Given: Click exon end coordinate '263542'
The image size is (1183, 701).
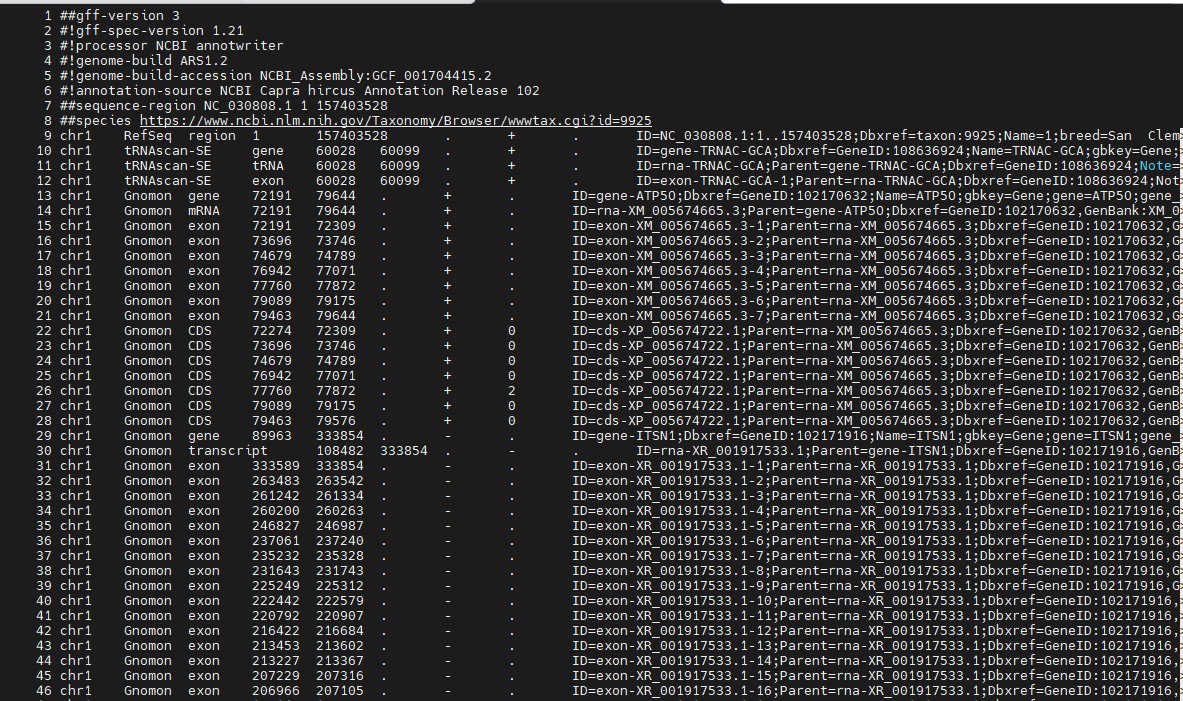Looking at the screenshot, I should (x=340, y=481).
